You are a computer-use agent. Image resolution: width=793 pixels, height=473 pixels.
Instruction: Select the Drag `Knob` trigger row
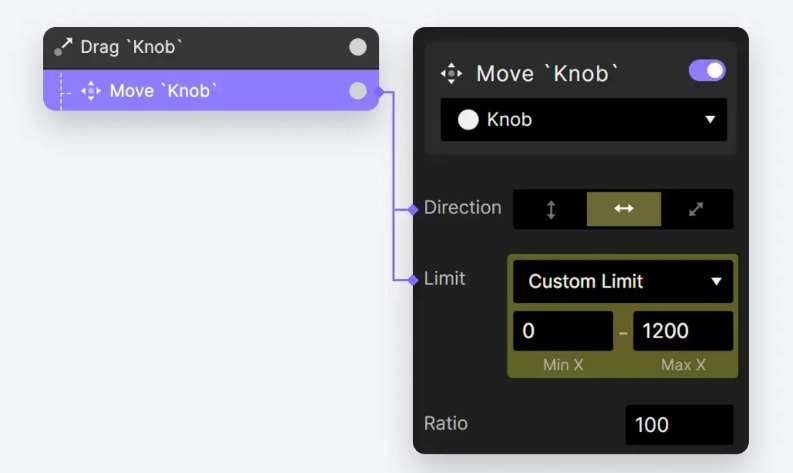tap(211, 48)
